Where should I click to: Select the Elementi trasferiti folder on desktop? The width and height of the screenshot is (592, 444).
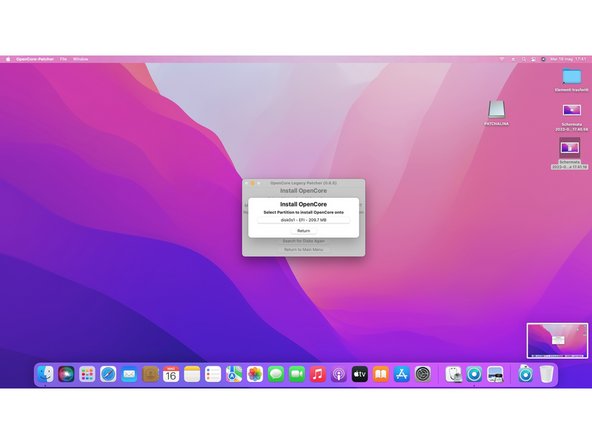pos(572,80)
